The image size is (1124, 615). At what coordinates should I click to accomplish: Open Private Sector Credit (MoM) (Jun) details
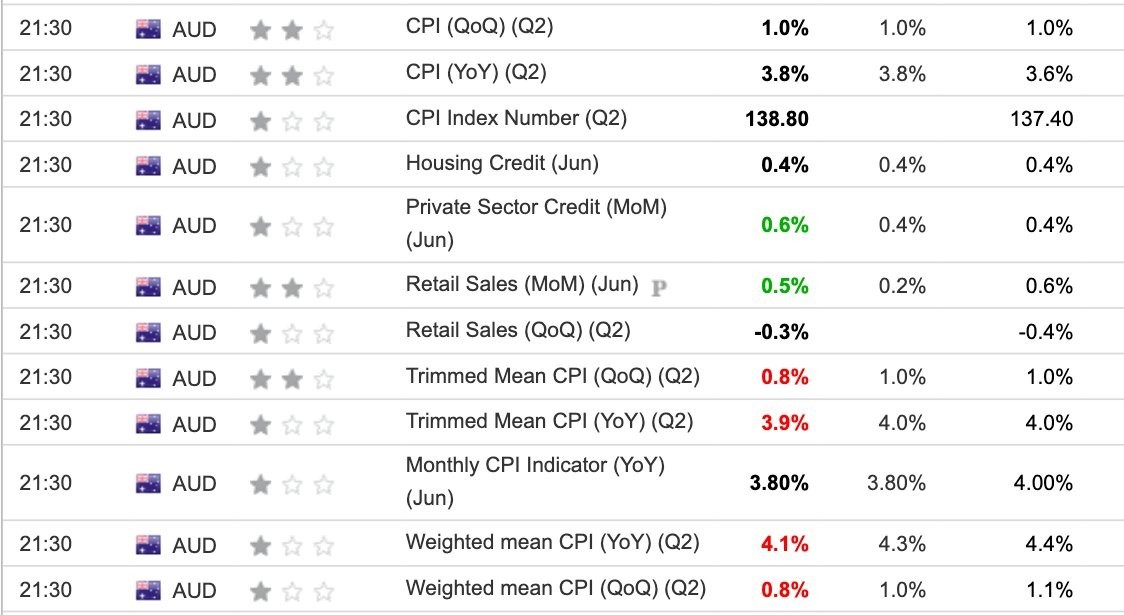[x=536, y=223]
